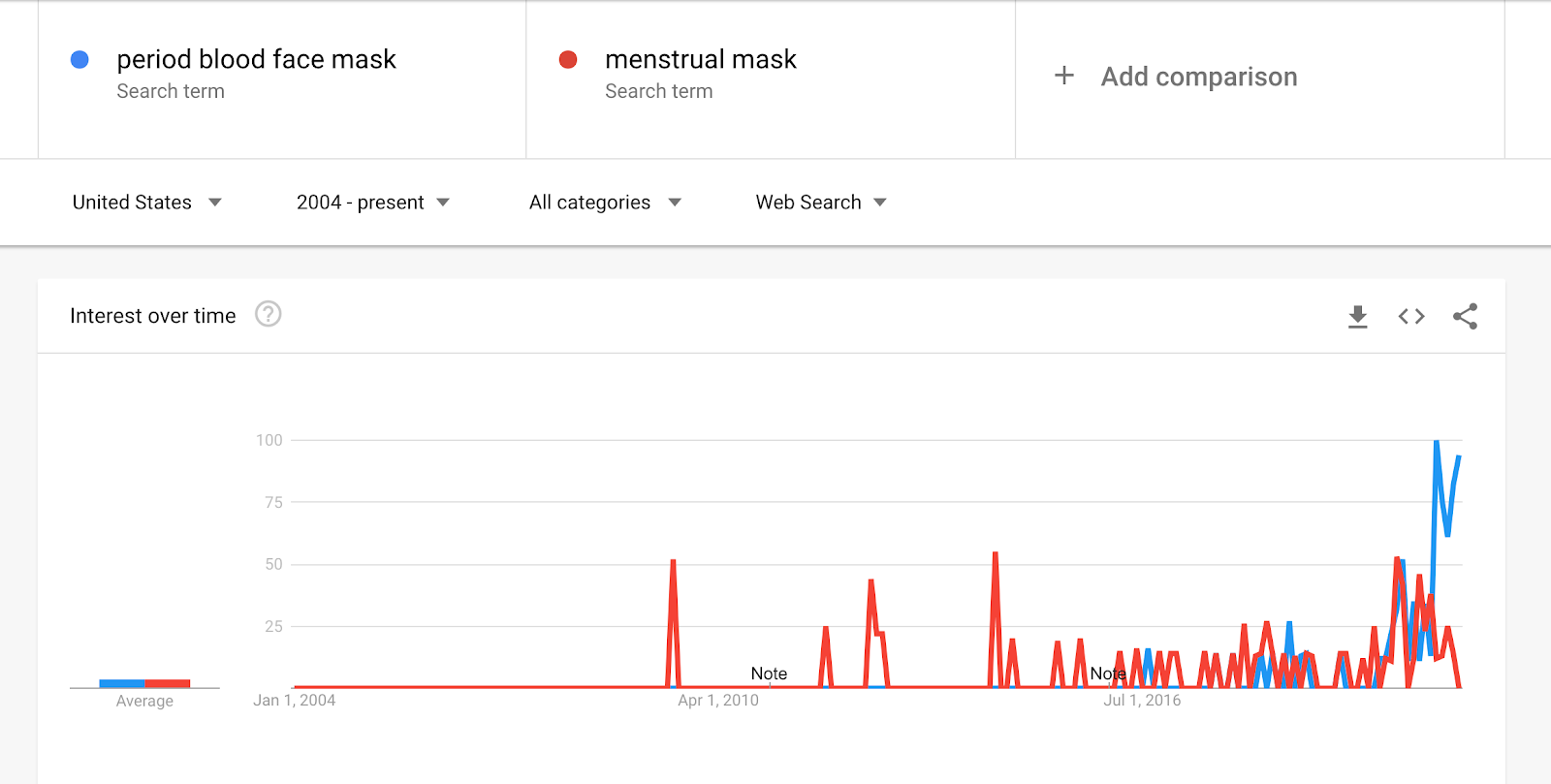Screen dimensions: 1551x784
Task: Click Add comparison
Action: (x=1199, y=76)
